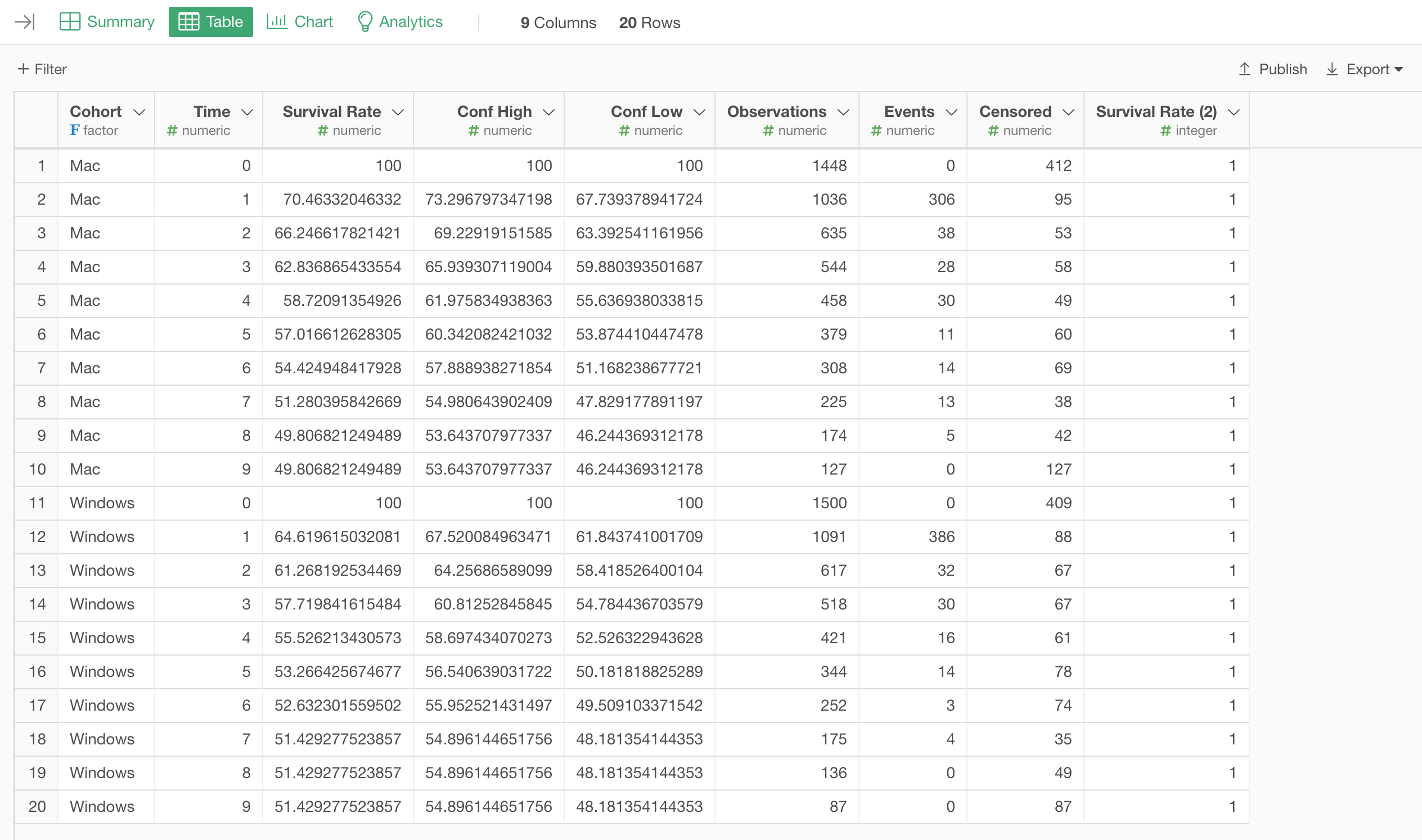Click the Publish button
Image resolution: width=1422 pixels, height=840 pixels.
point(1282,69)
